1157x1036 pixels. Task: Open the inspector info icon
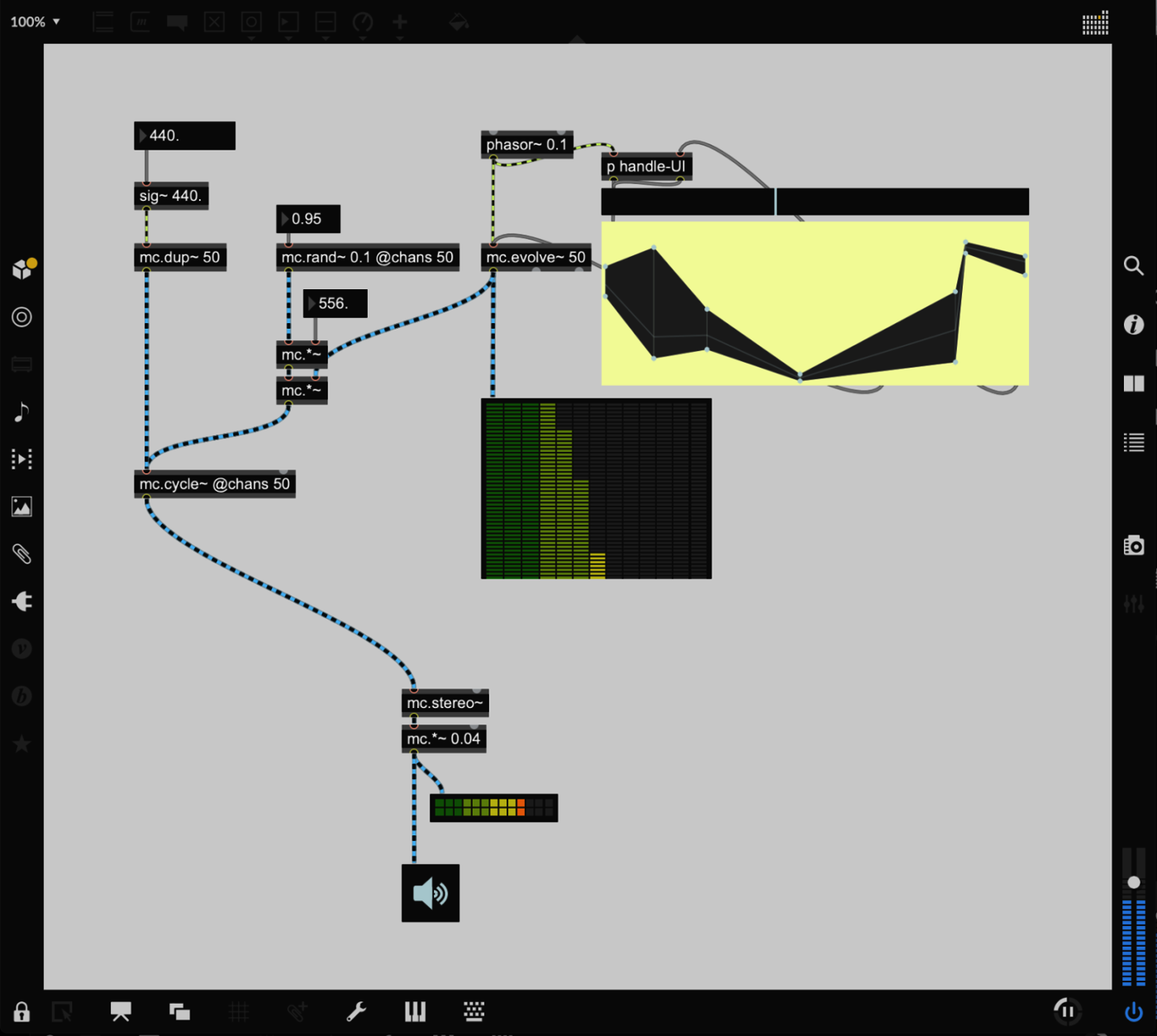coord(1134,325)
